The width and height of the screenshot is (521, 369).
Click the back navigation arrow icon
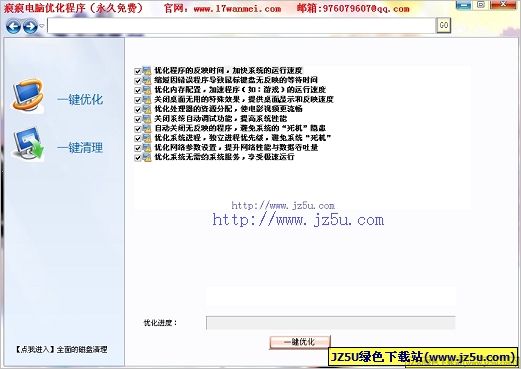[x=13, y=26]
